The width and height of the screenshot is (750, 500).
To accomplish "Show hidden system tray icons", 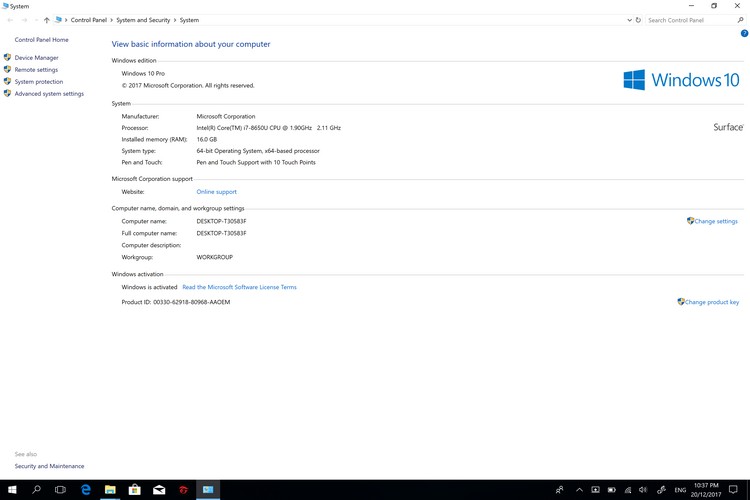I will coord(579,489).
